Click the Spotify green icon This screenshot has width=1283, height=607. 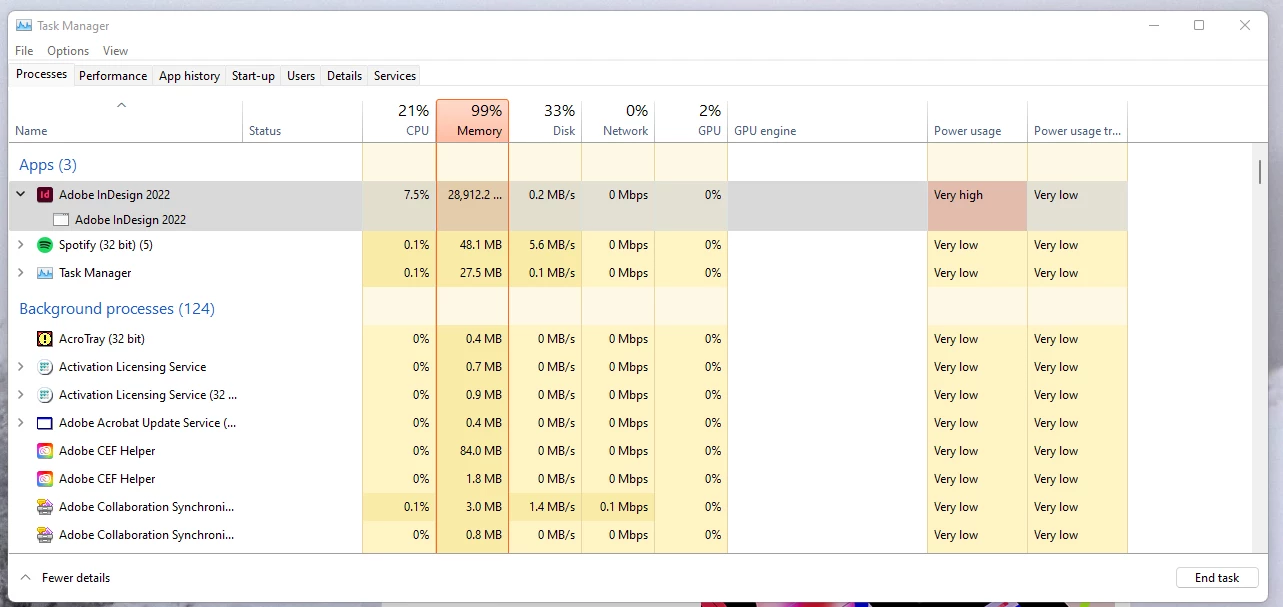44,245
